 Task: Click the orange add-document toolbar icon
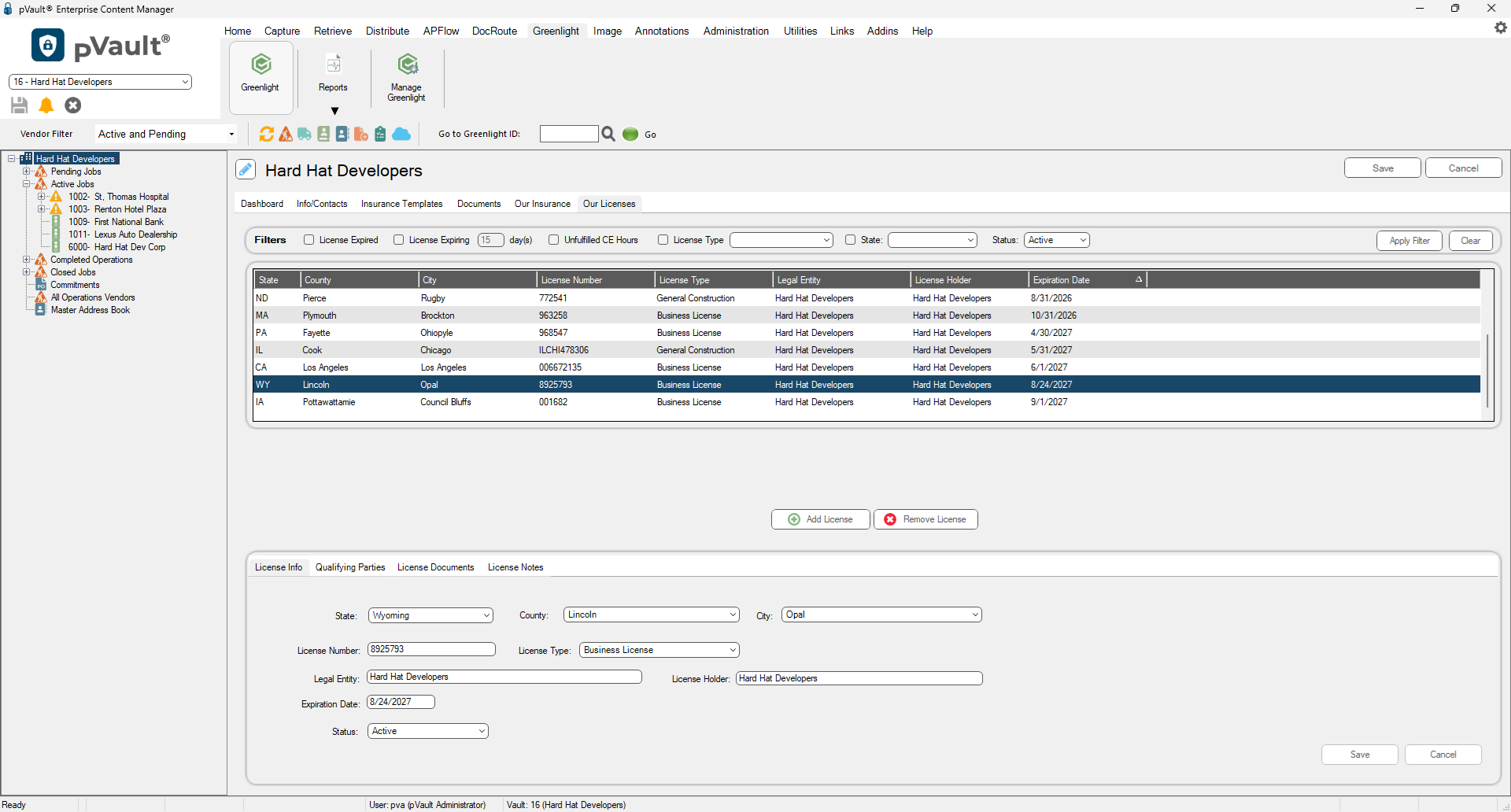(x=361, y=134)
